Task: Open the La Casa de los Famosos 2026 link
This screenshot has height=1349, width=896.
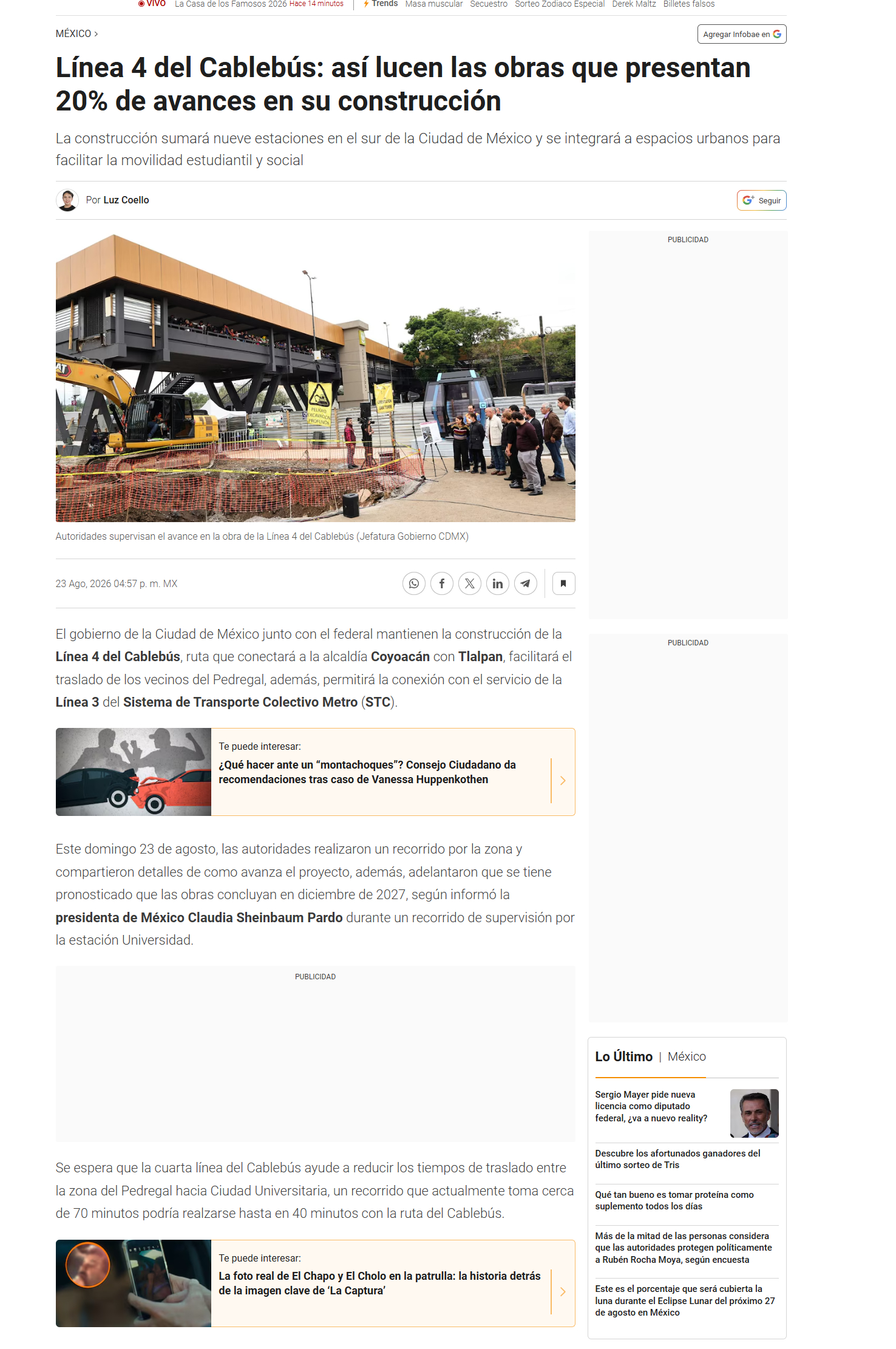Action: click(x=231, y=4)
